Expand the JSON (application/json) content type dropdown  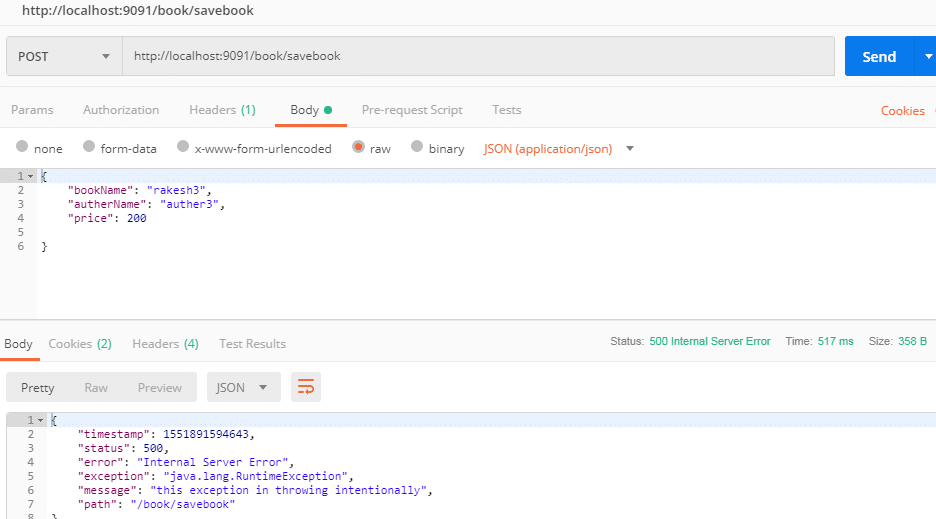pyautogui.click(x=630, y=148)
